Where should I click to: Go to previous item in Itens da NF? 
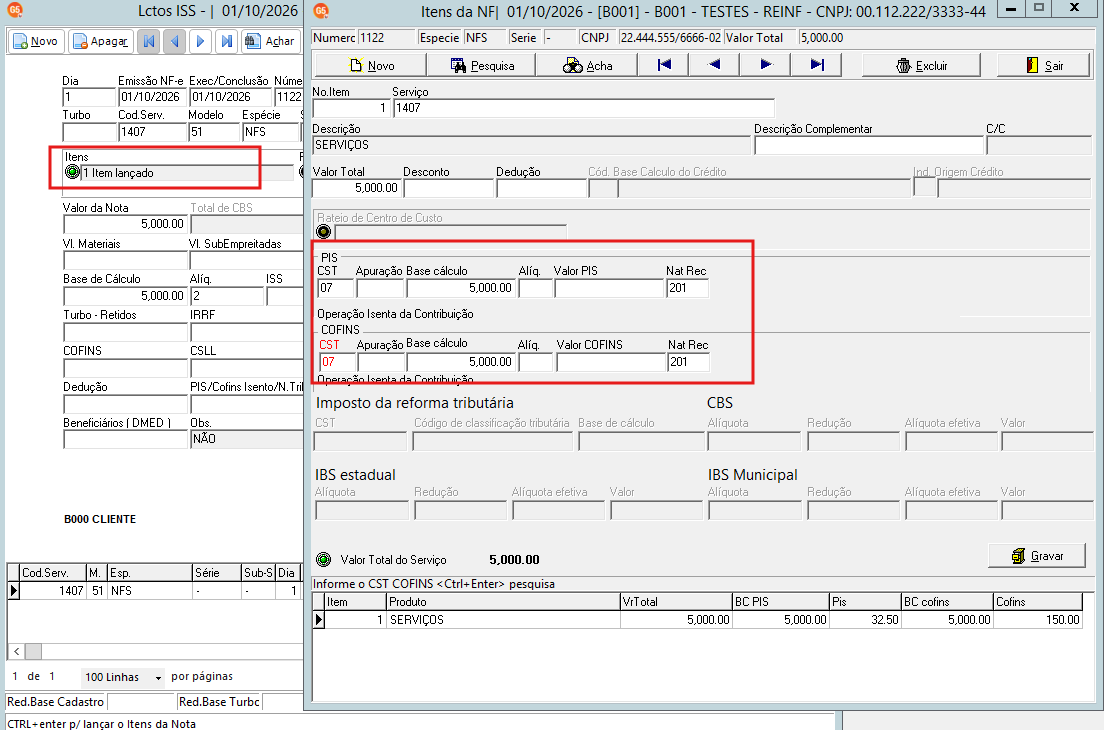point(715,65)
